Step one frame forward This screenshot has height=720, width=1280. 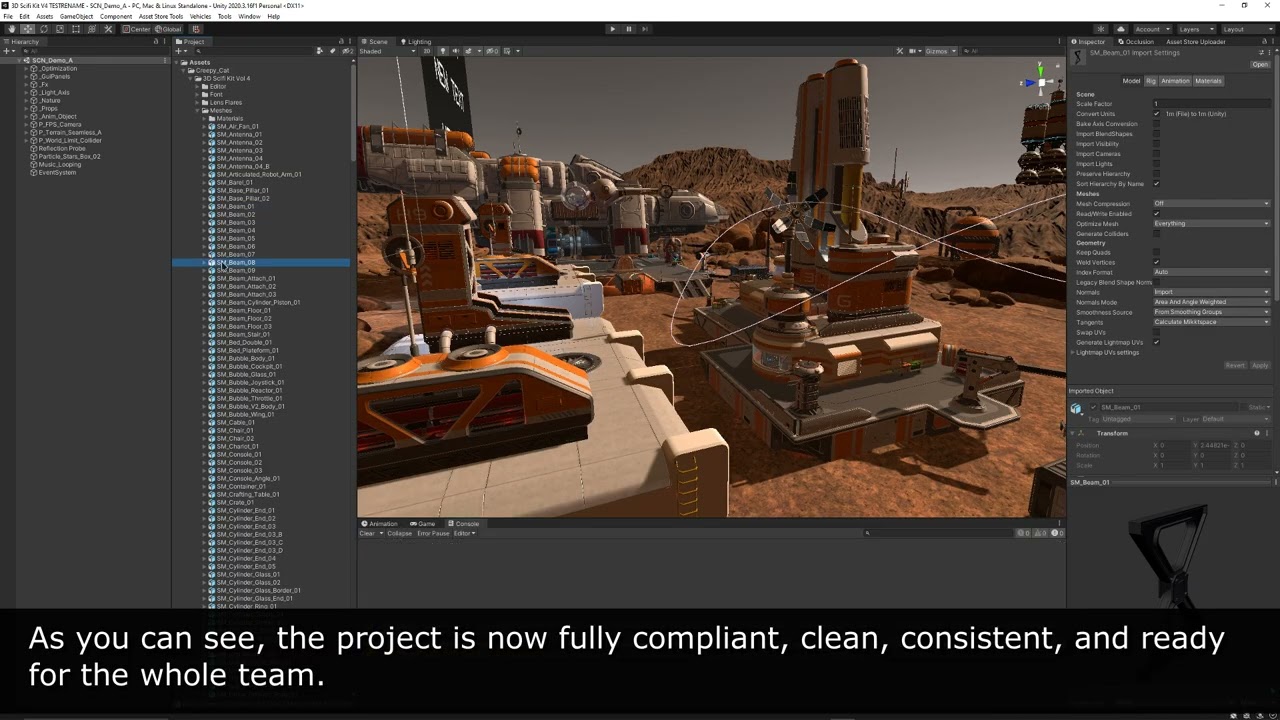click(645, 29)
